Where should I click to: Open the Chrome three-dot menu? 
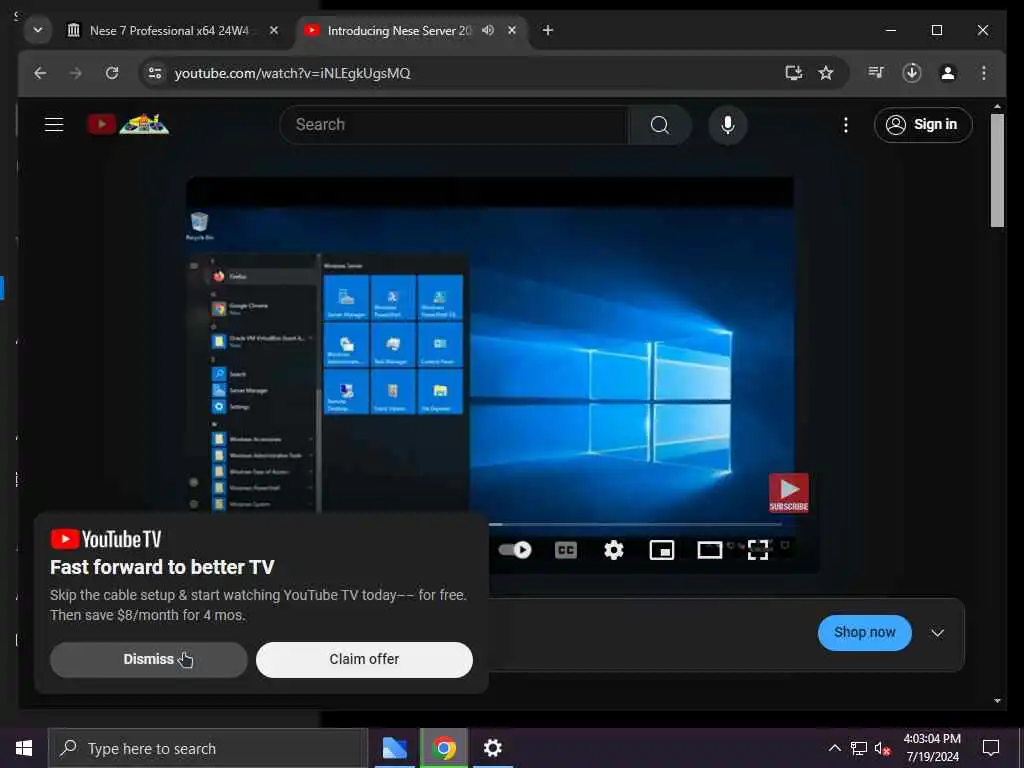(x=984, y=73)
